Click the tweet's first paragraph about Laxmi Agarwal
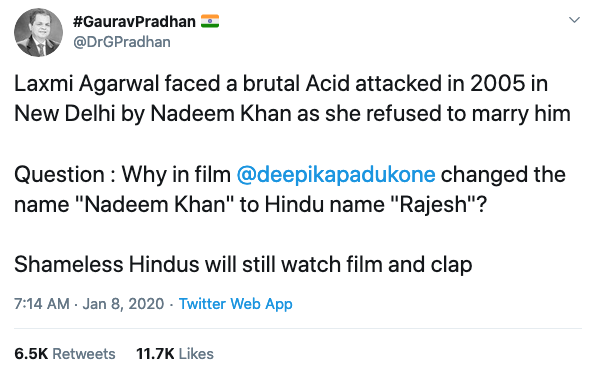The height and width of the screenshot is (377, 596). pyautogui.click(x=292, y=98)
